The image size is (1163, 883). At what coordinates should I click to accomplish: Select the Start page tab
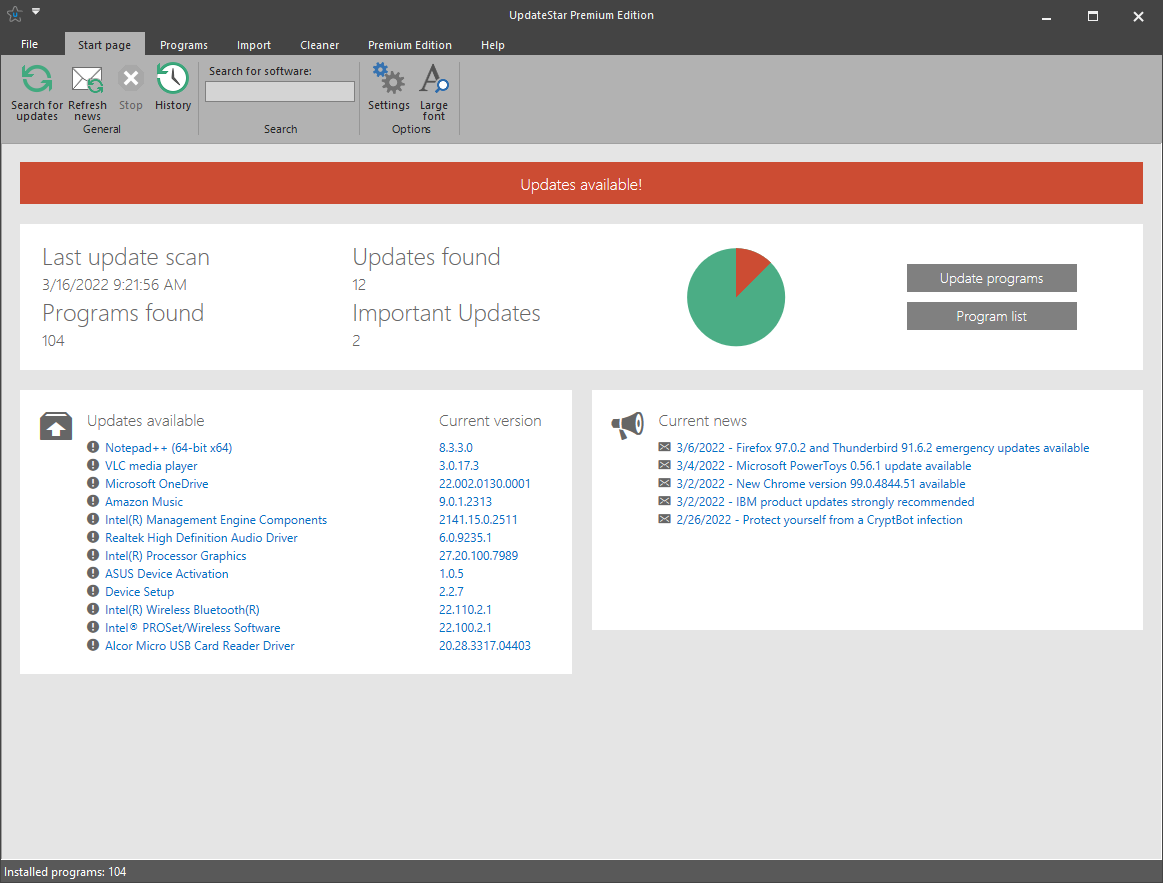tap(105, 45)
